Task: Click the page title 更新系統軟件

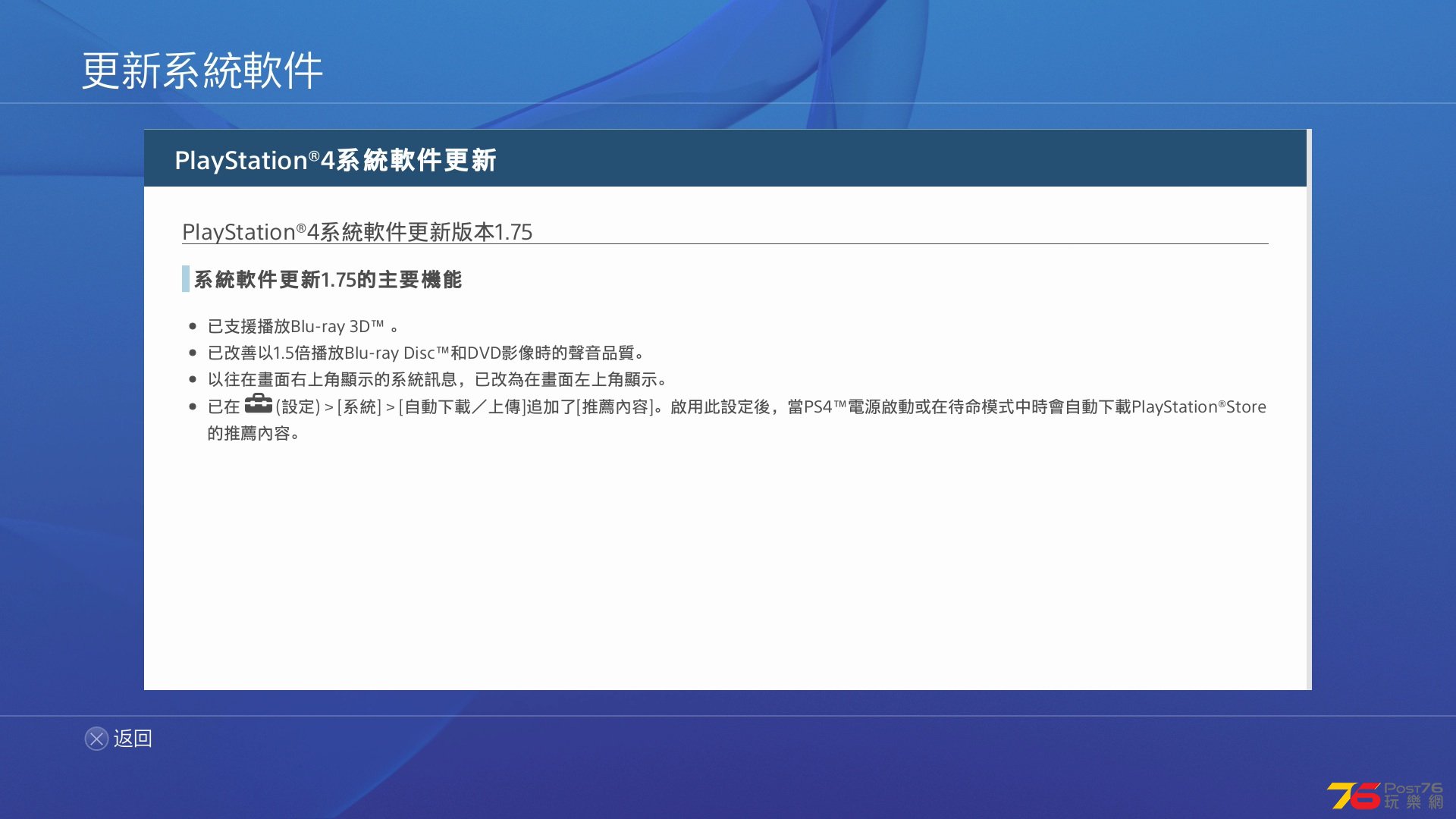Action: [202, 71]
